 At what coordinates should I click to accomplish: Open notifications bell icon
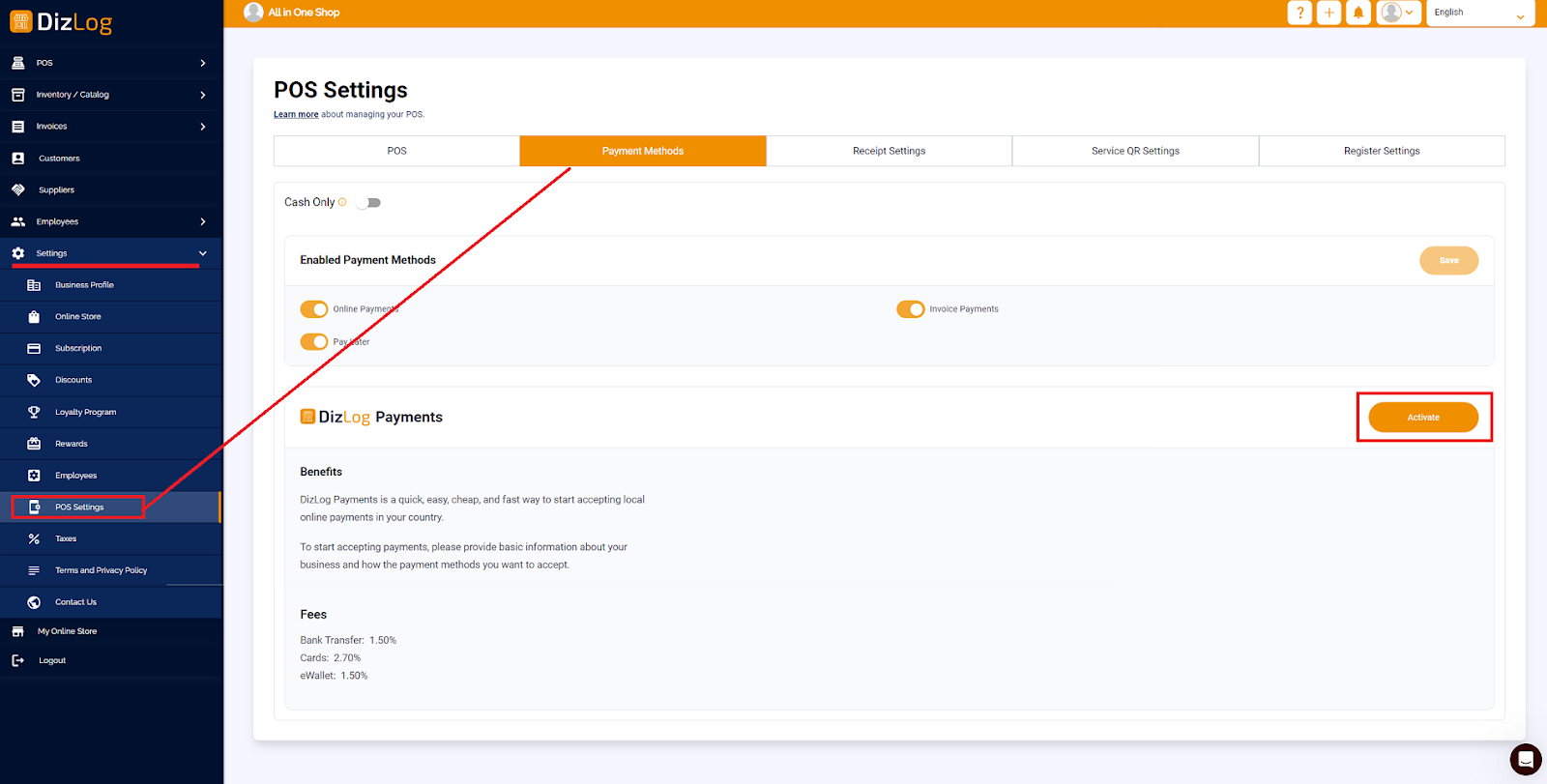pyautogui.click(x=1358, y=13)
